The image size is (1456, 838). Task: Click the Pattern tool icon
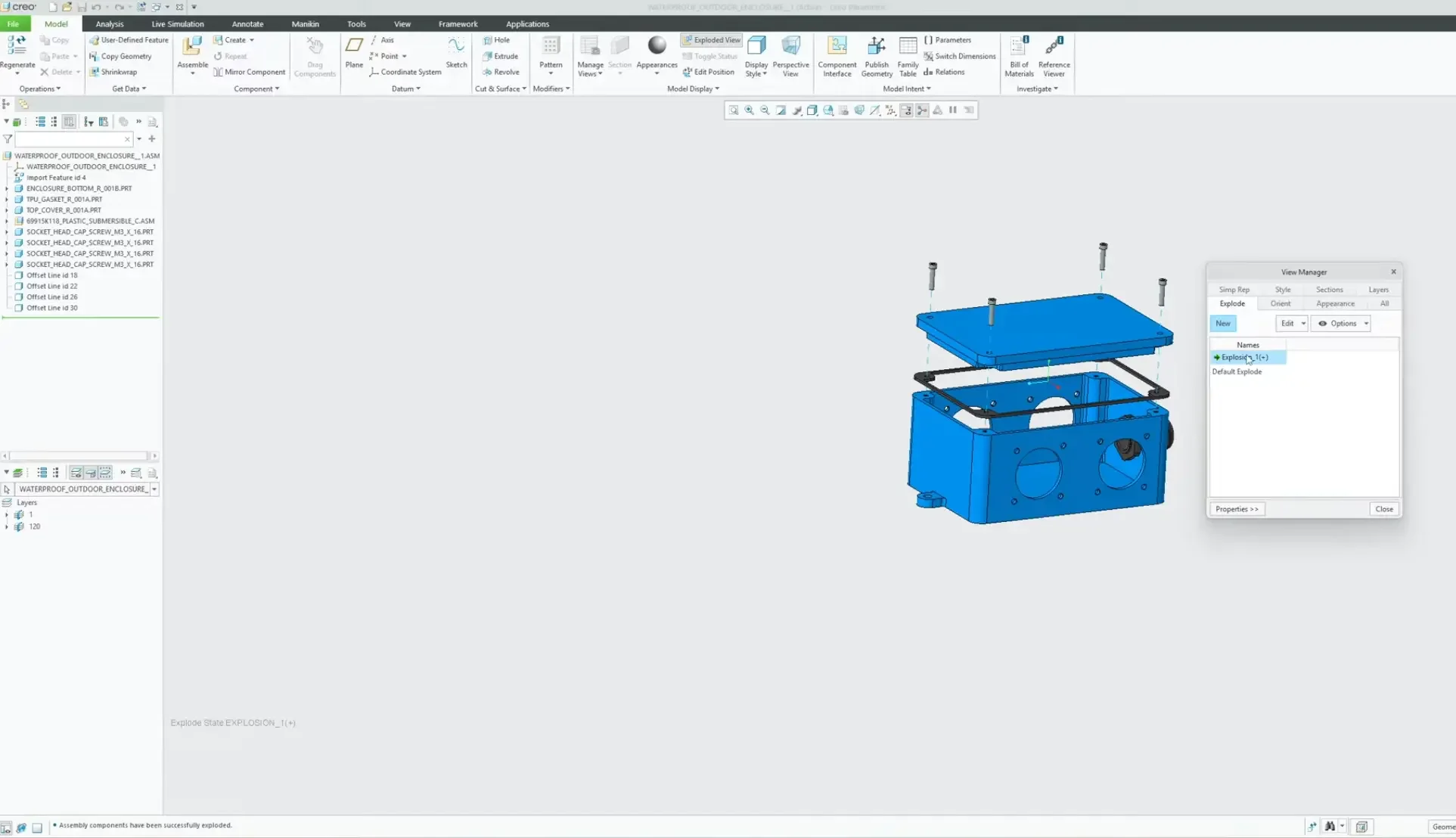point(551,47)
